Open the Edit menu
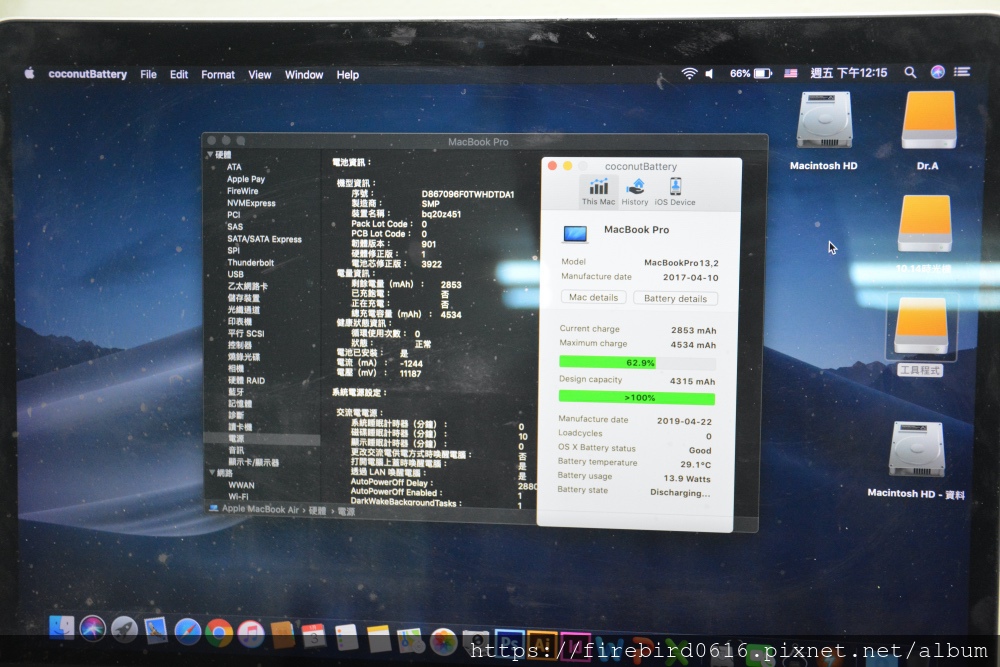Viewport: 1000px width, 667px height. point(179,75)
